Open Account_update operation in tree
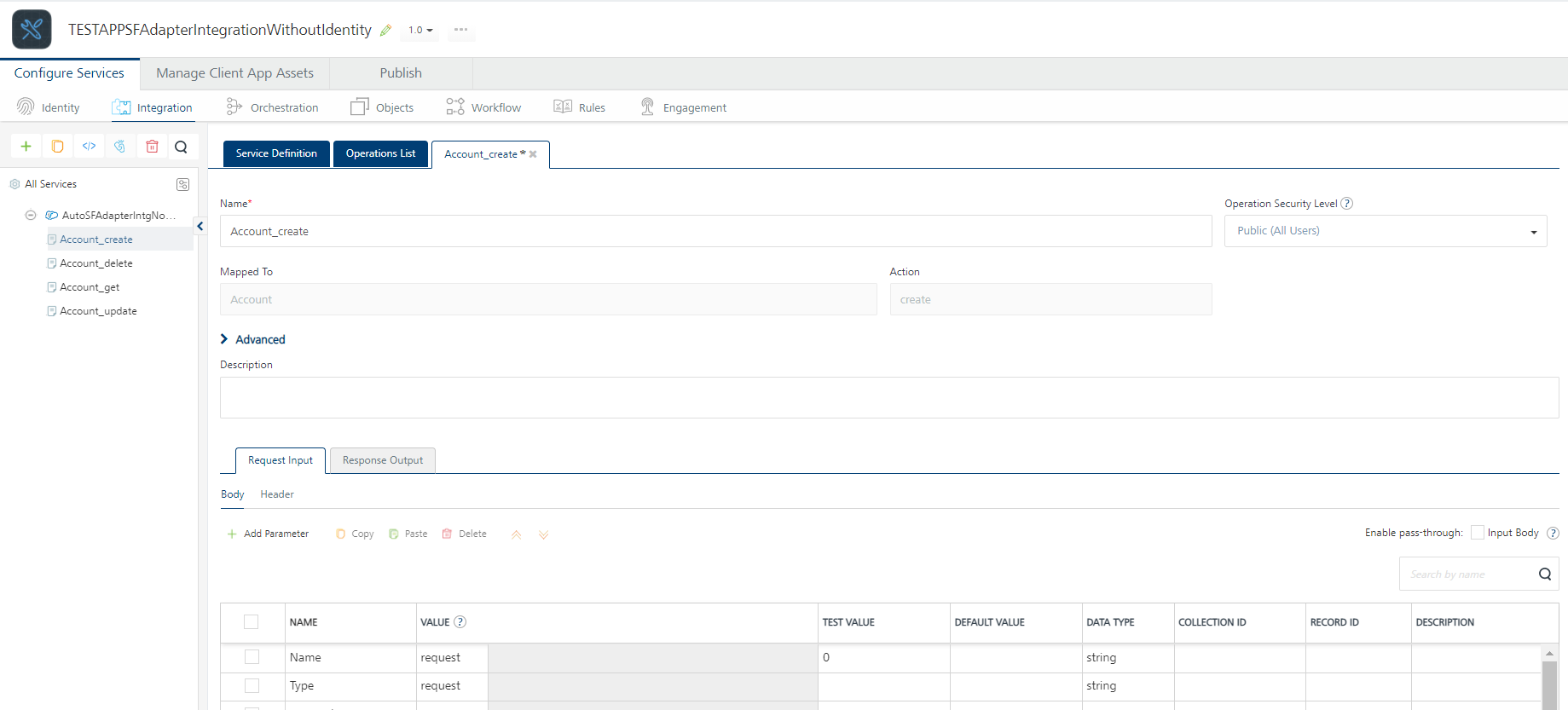 98,311
